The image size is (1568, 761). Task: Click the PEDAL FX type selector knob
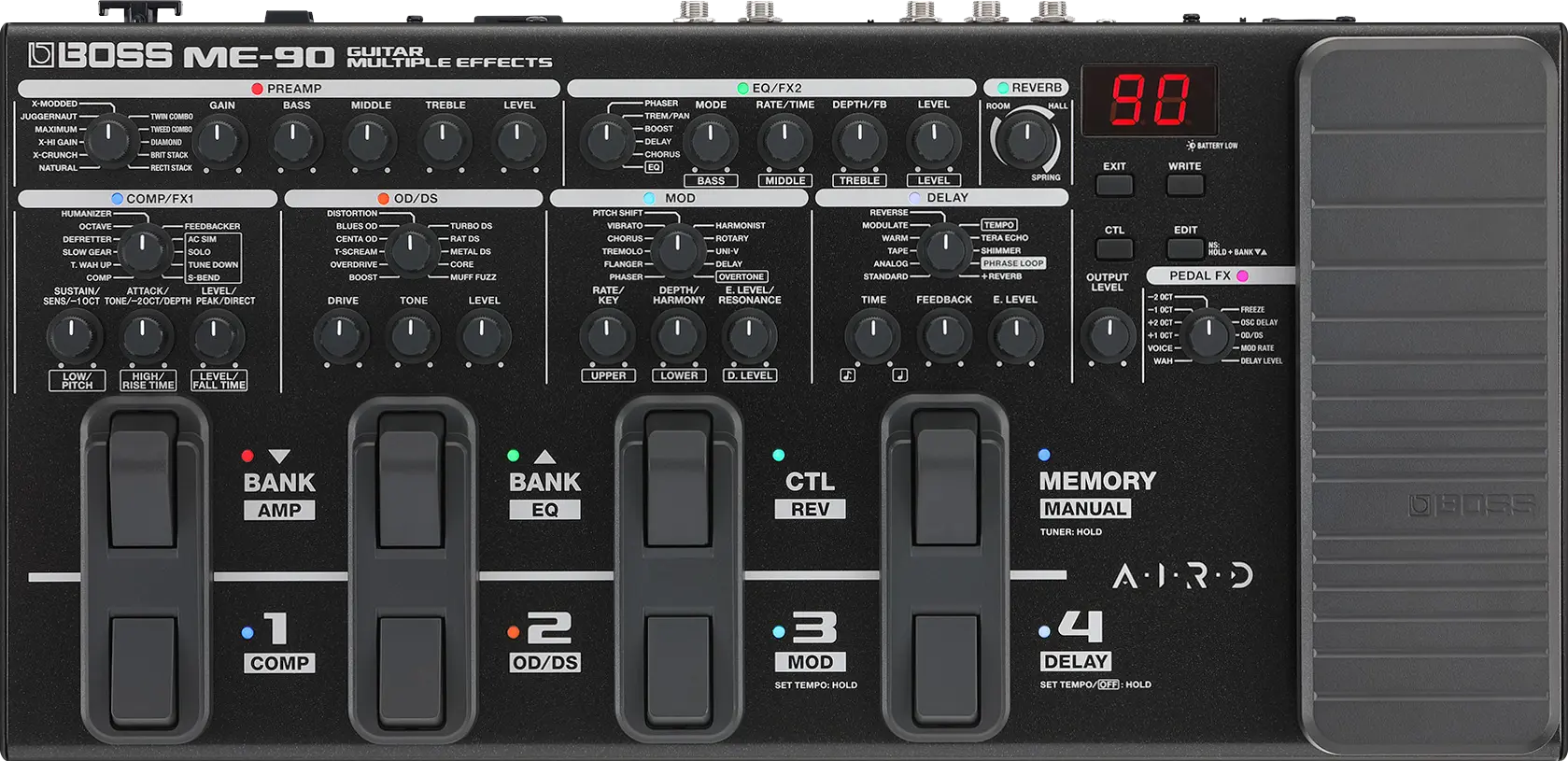pyautogui.click(x=1208, y=336)
